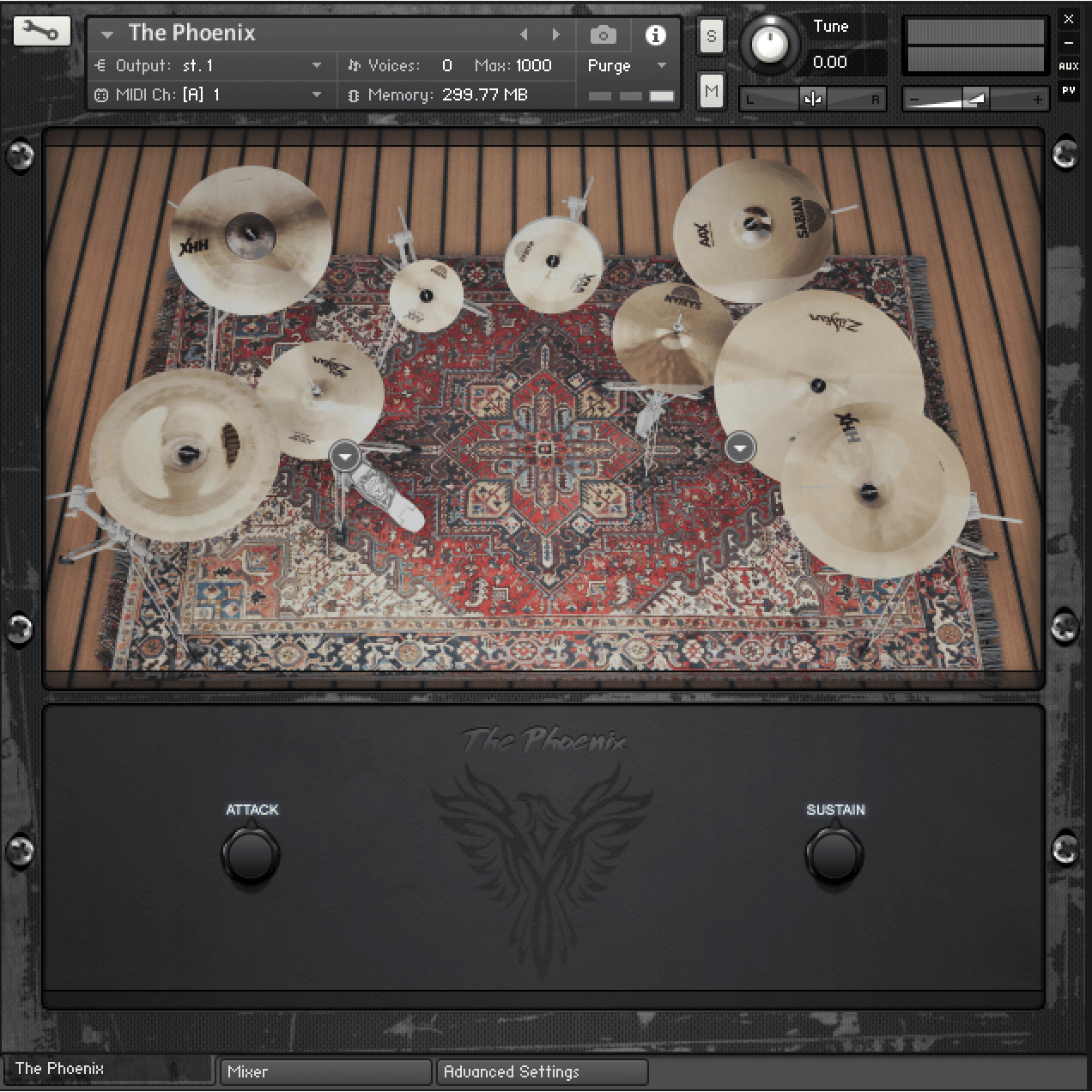This screenshot has width=1092, height=1092.
Task: Minimize the instrument view with minus button
Action: pyautogui.click(x=1068, y=43)
